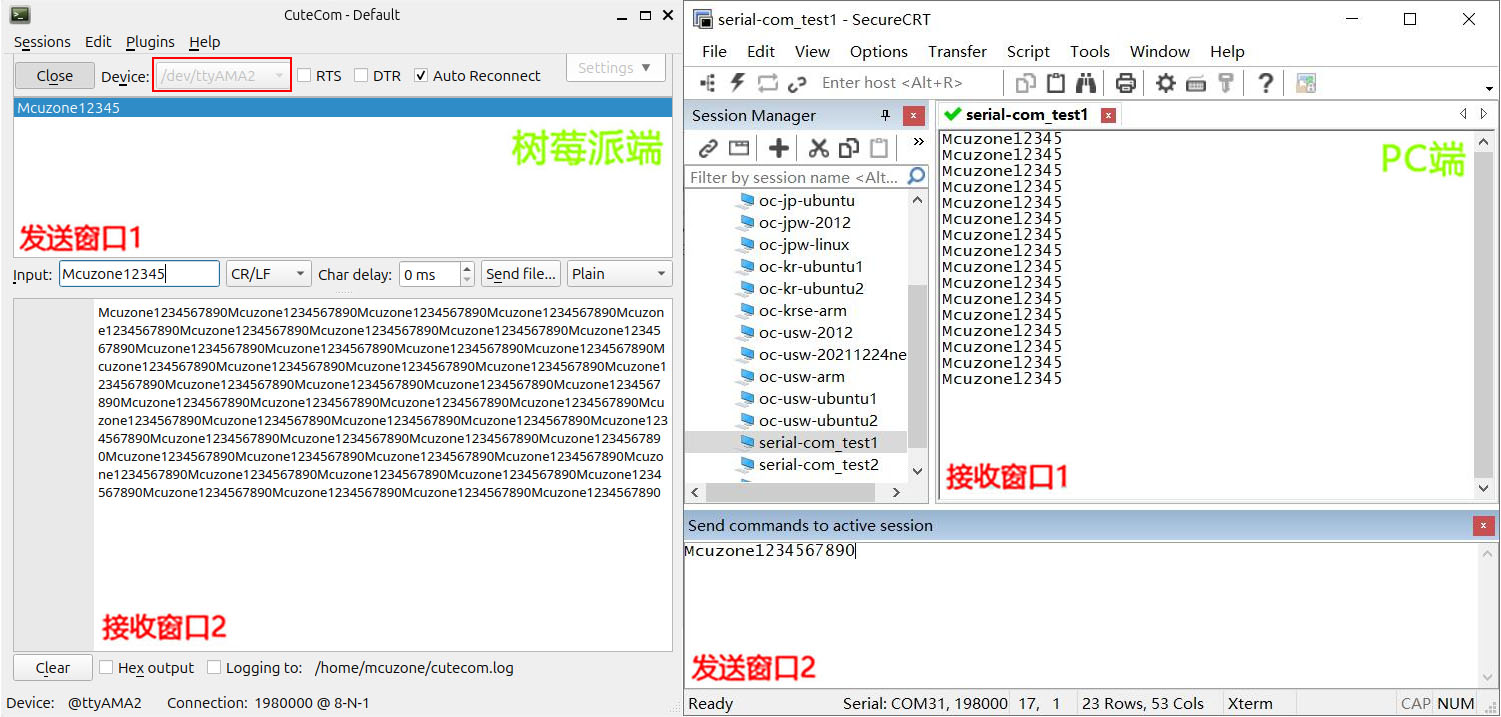Expand the Session Manager toolbar overflow chevron

coord(918,143)
